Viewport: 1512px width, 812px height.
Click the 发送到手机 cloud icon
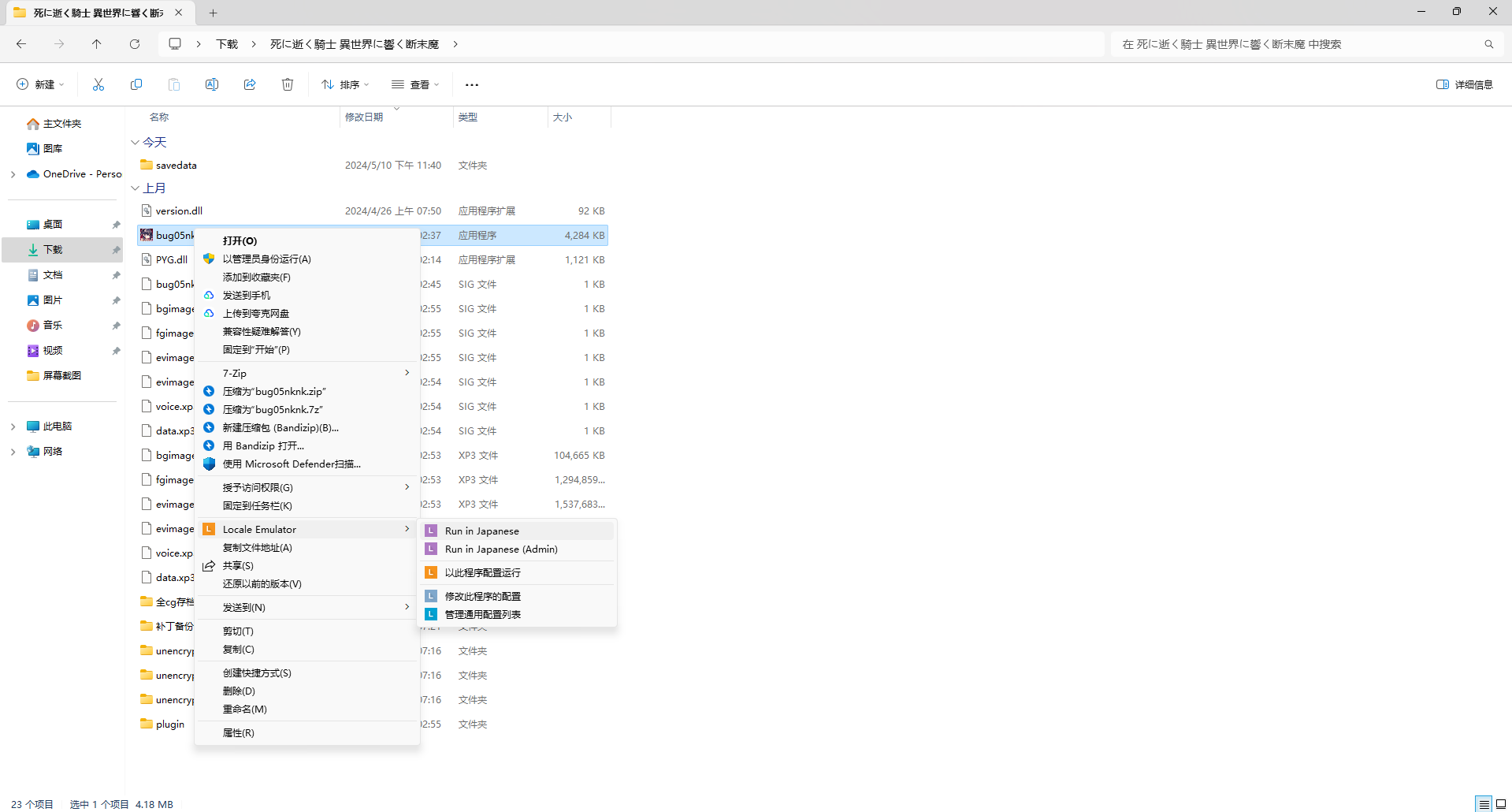[x=209, y=295]
